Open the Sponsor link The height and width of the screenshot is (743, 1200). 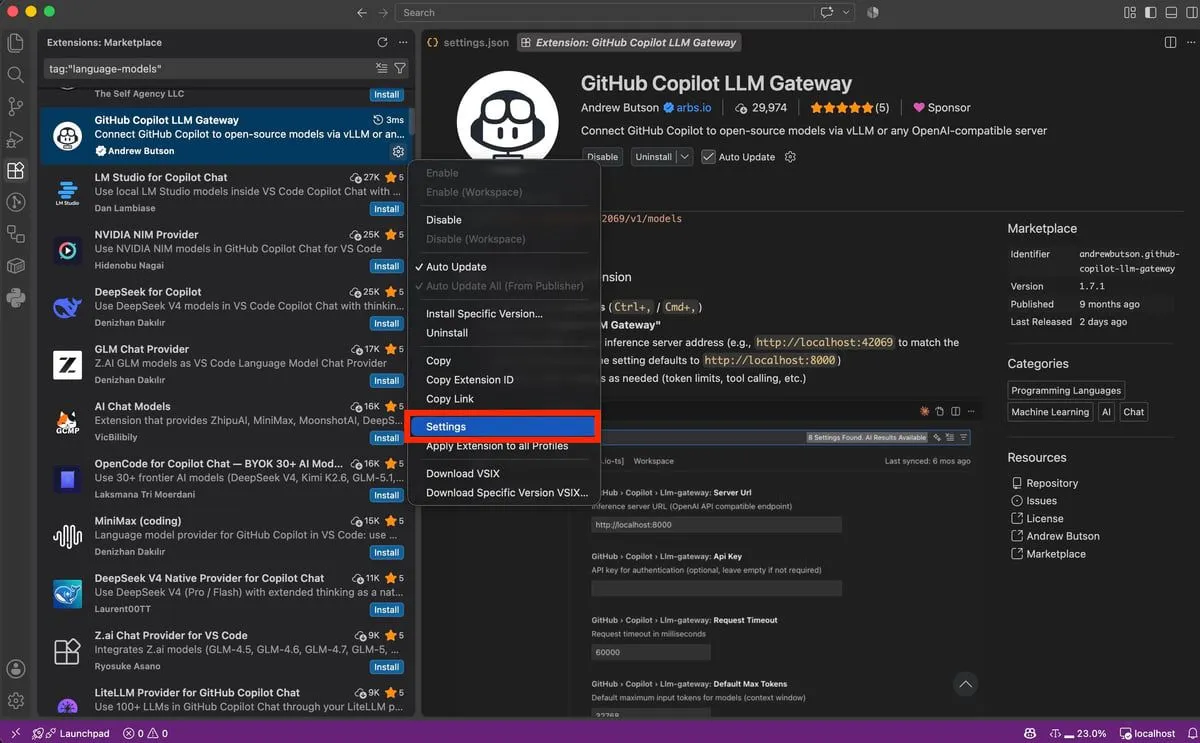coord(941,108)
